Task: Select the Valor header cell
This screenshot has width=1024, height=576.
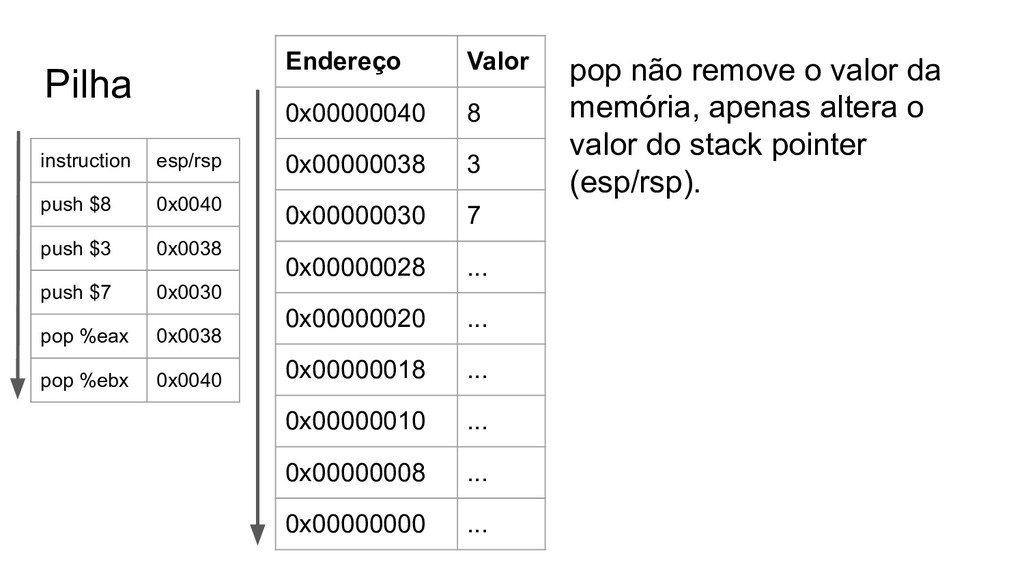Action: pos(501,61)
